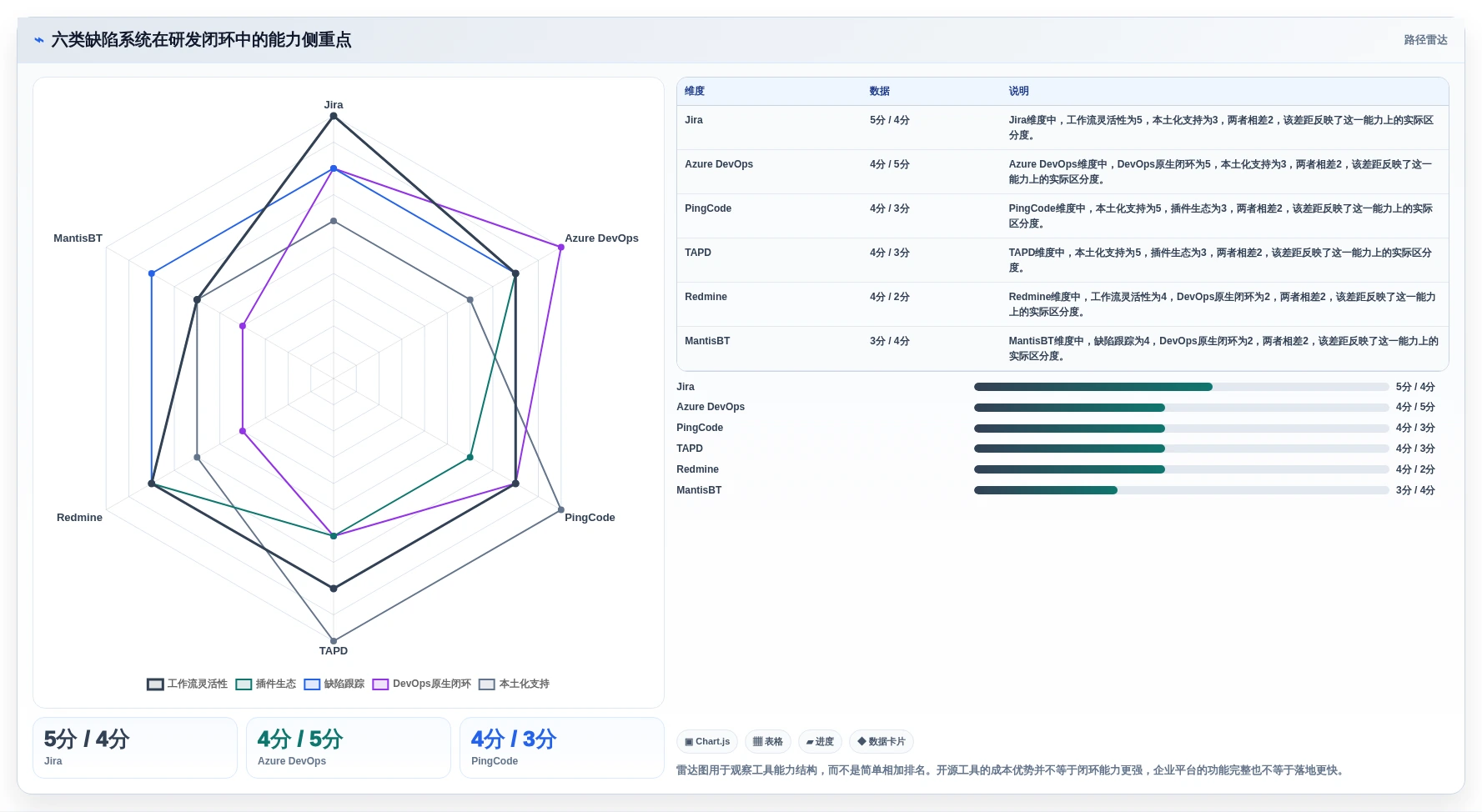Click the Redmine radar axis label
Image resolution: width=1482 pixels, height=812 pixels.
click(79, 518)
